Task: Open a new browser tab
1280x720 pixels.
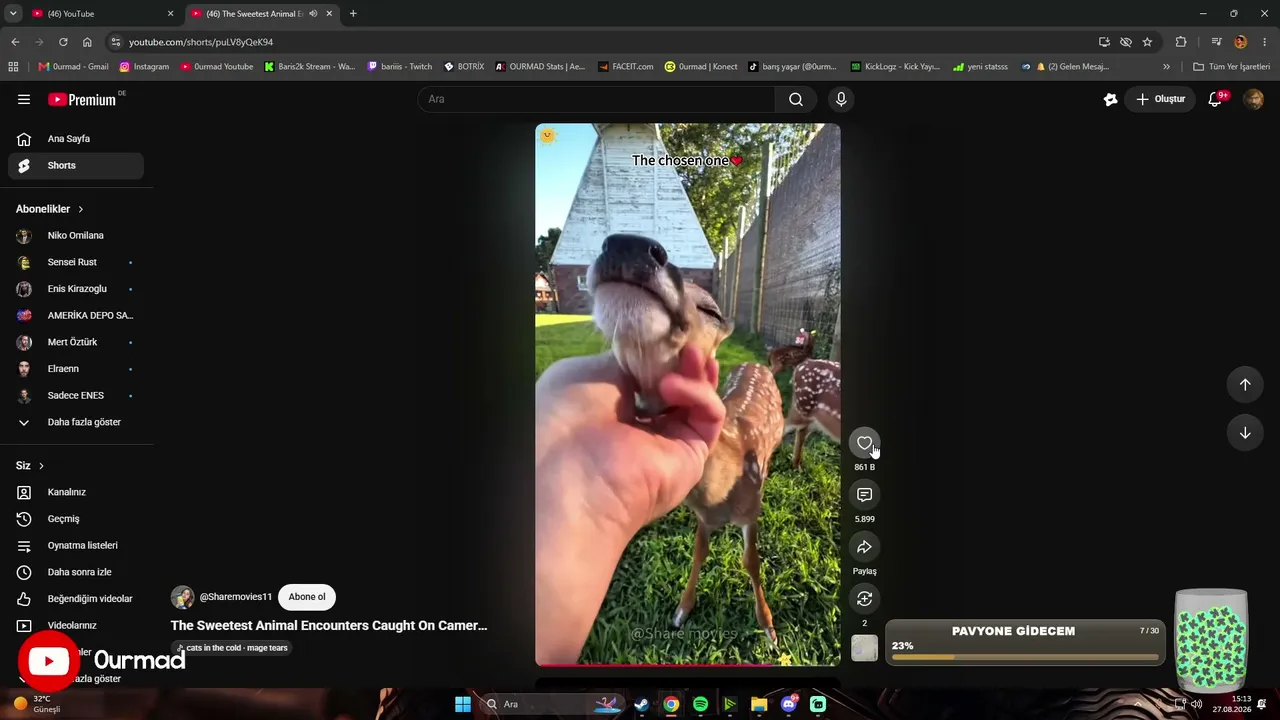Action: [x=353, y=14]
